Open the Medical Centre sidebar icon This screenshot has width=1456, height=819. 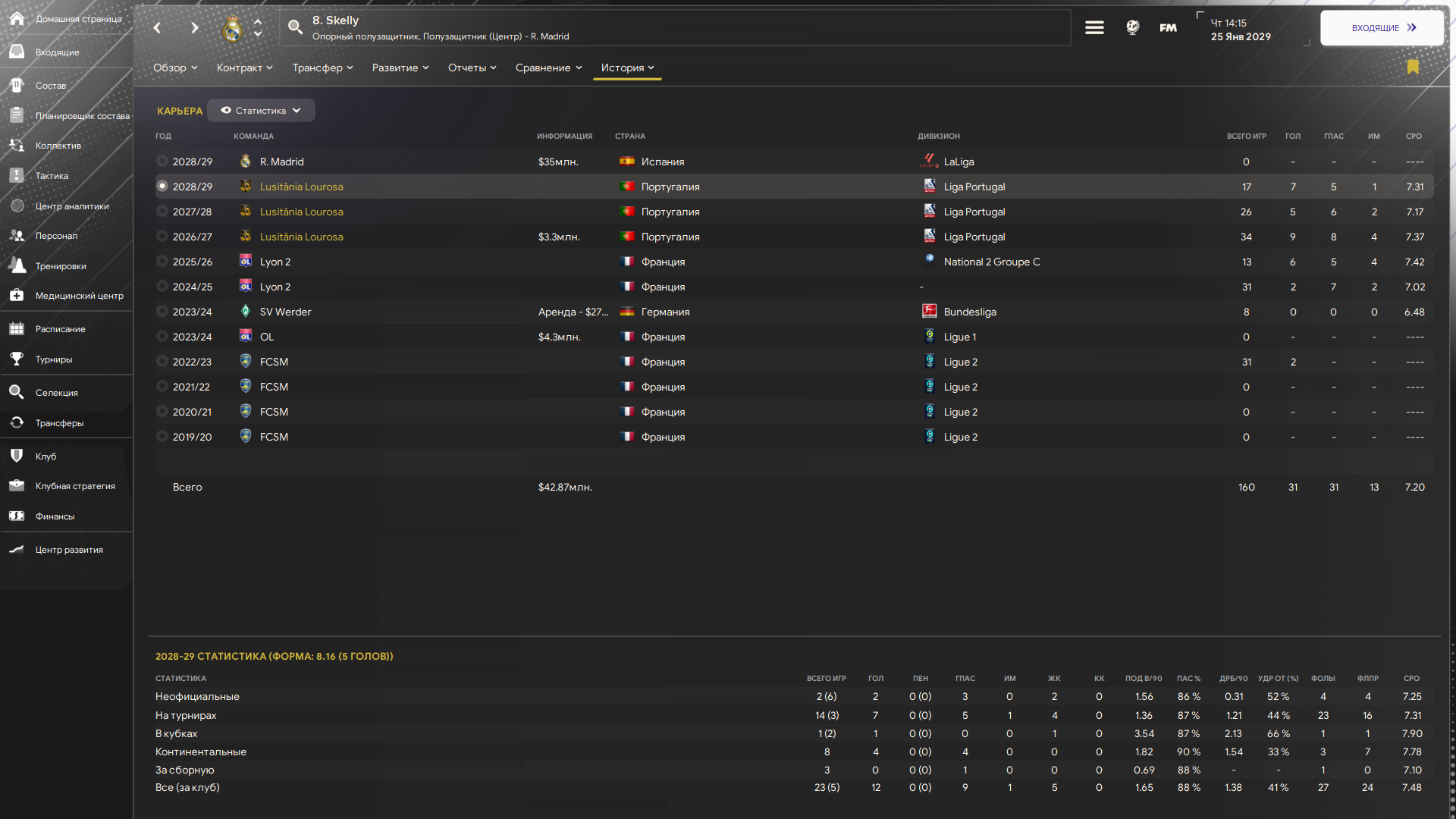(x=17, y=296)
